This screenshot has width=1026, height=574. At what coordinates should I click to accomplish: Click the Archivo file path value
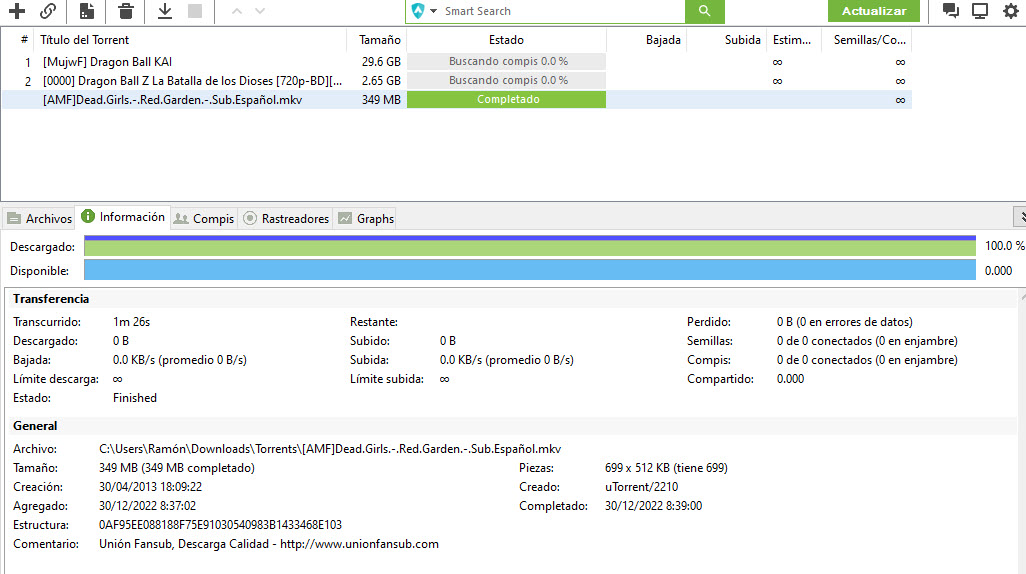[330, 449]
